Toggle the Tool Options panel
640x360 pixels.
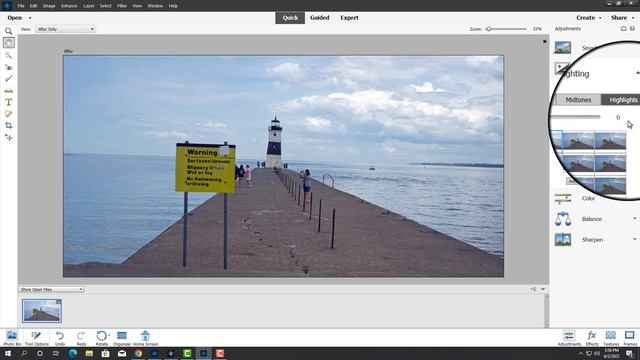pyautogui.click(x=36, y=338)
